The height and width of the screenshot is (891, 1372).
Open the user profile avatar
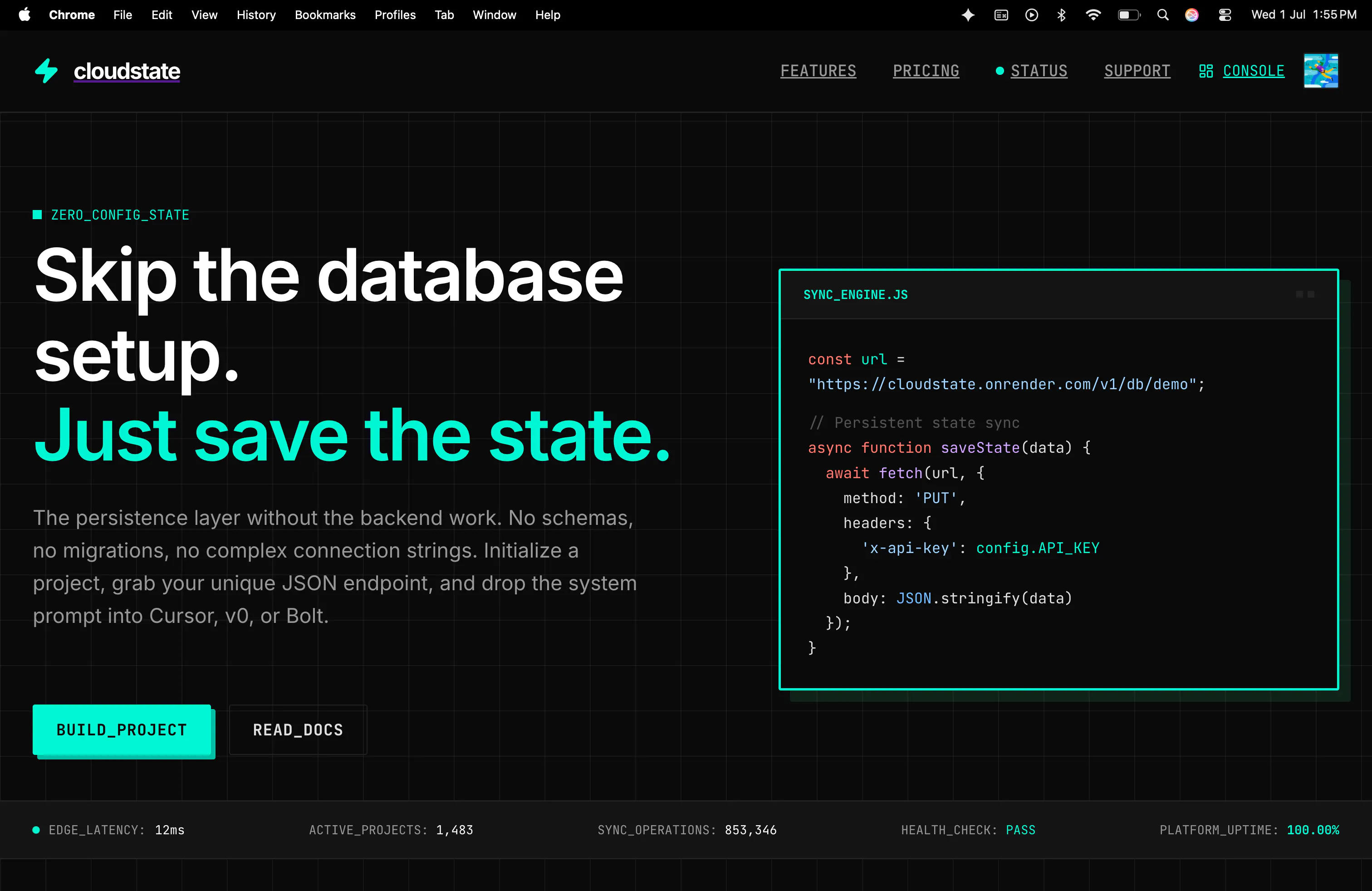coord(1321,71)
